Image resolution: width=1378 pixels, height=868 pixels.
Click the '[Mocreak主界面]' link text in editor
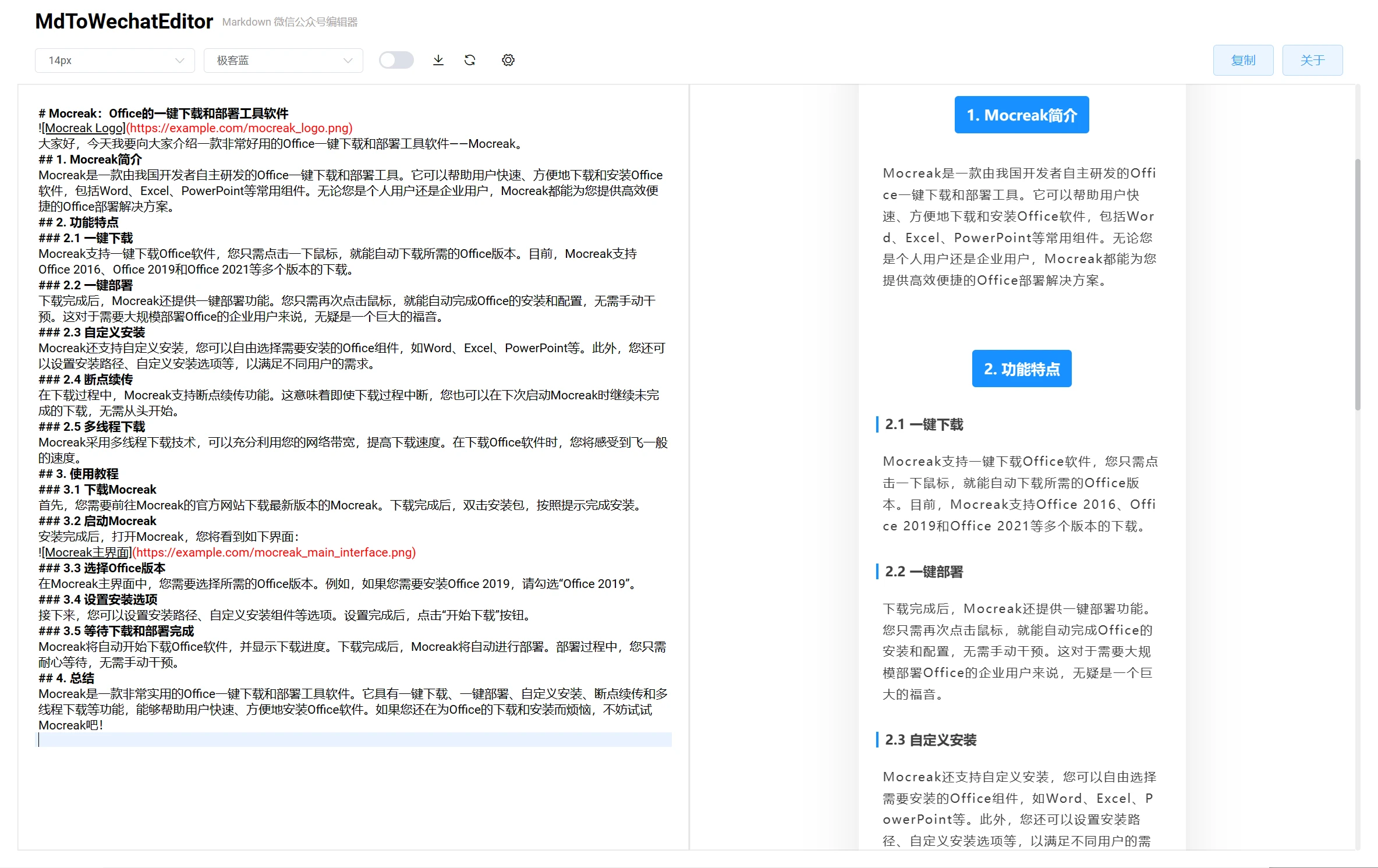(x=87, y=552)
